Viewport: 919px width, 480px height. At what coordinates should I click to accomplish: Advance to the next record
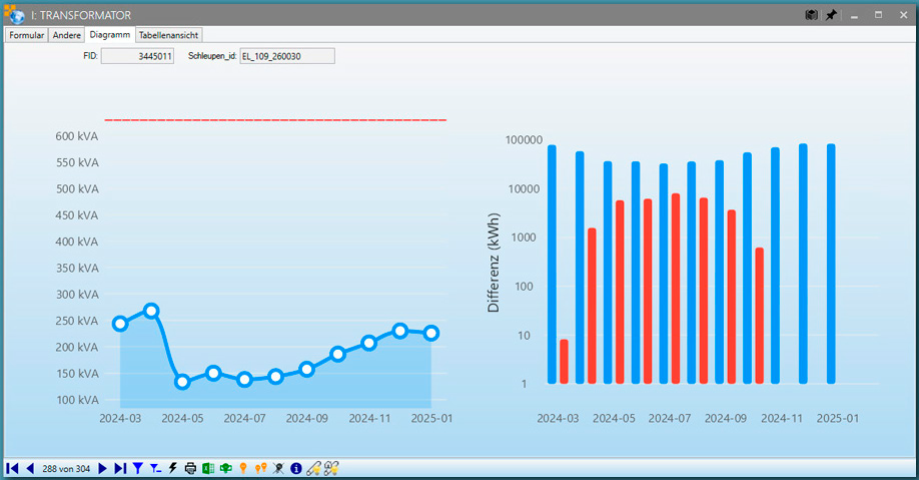click(102, 468)
